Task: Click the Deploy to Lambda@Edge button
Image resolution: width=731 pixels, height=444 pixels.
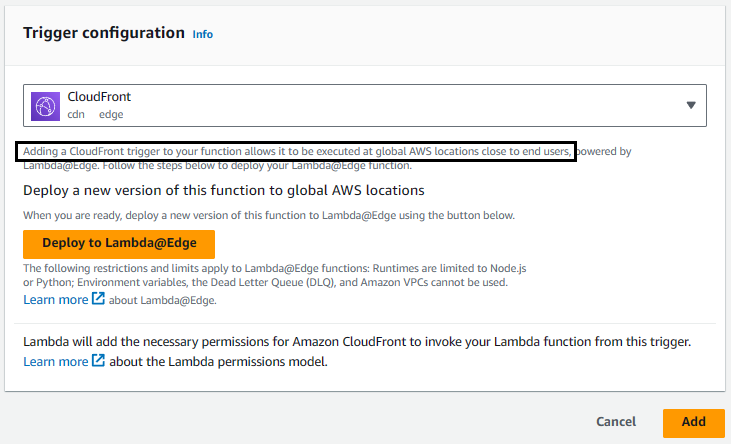Action: pos(119,244)
